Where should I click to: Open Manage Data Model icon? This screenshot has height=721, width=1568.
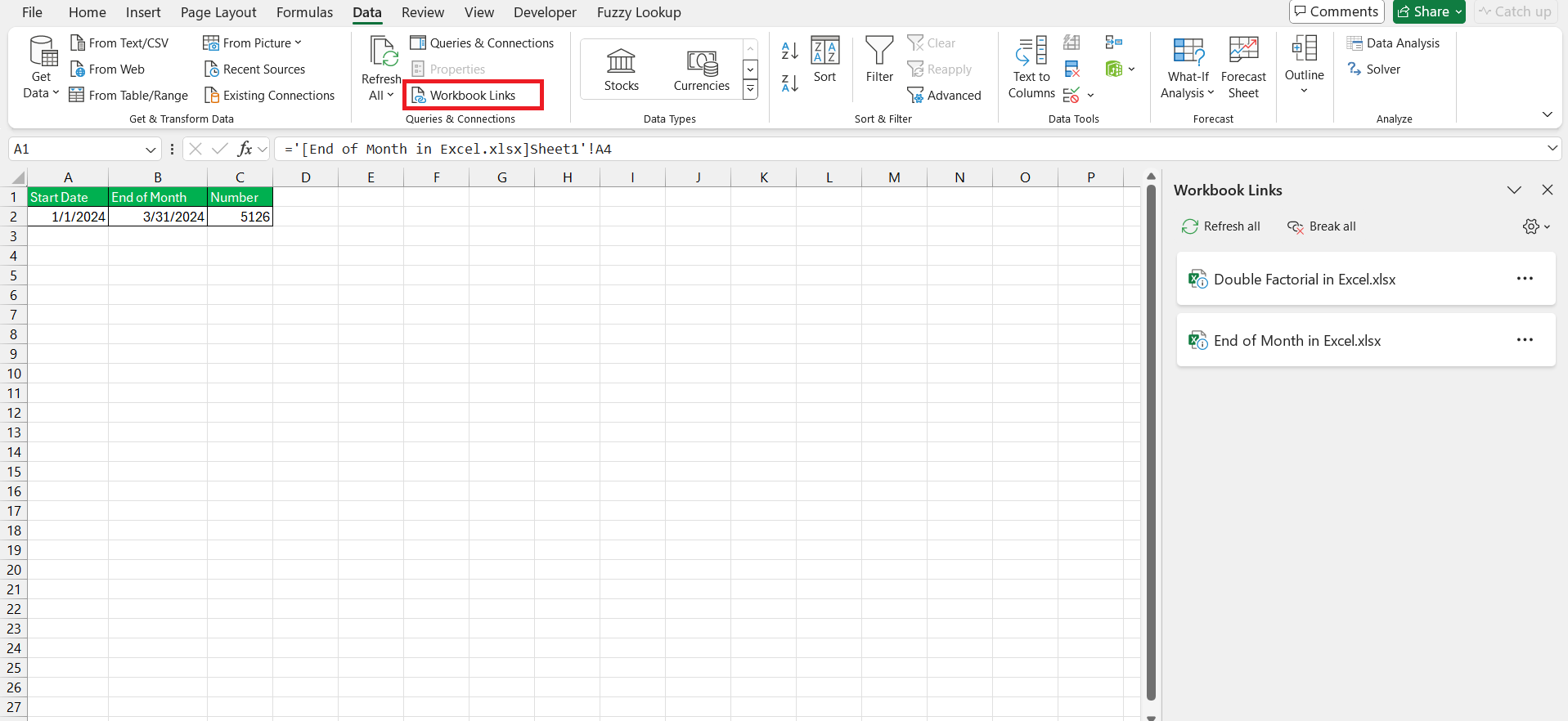[x=1113, y=69]
